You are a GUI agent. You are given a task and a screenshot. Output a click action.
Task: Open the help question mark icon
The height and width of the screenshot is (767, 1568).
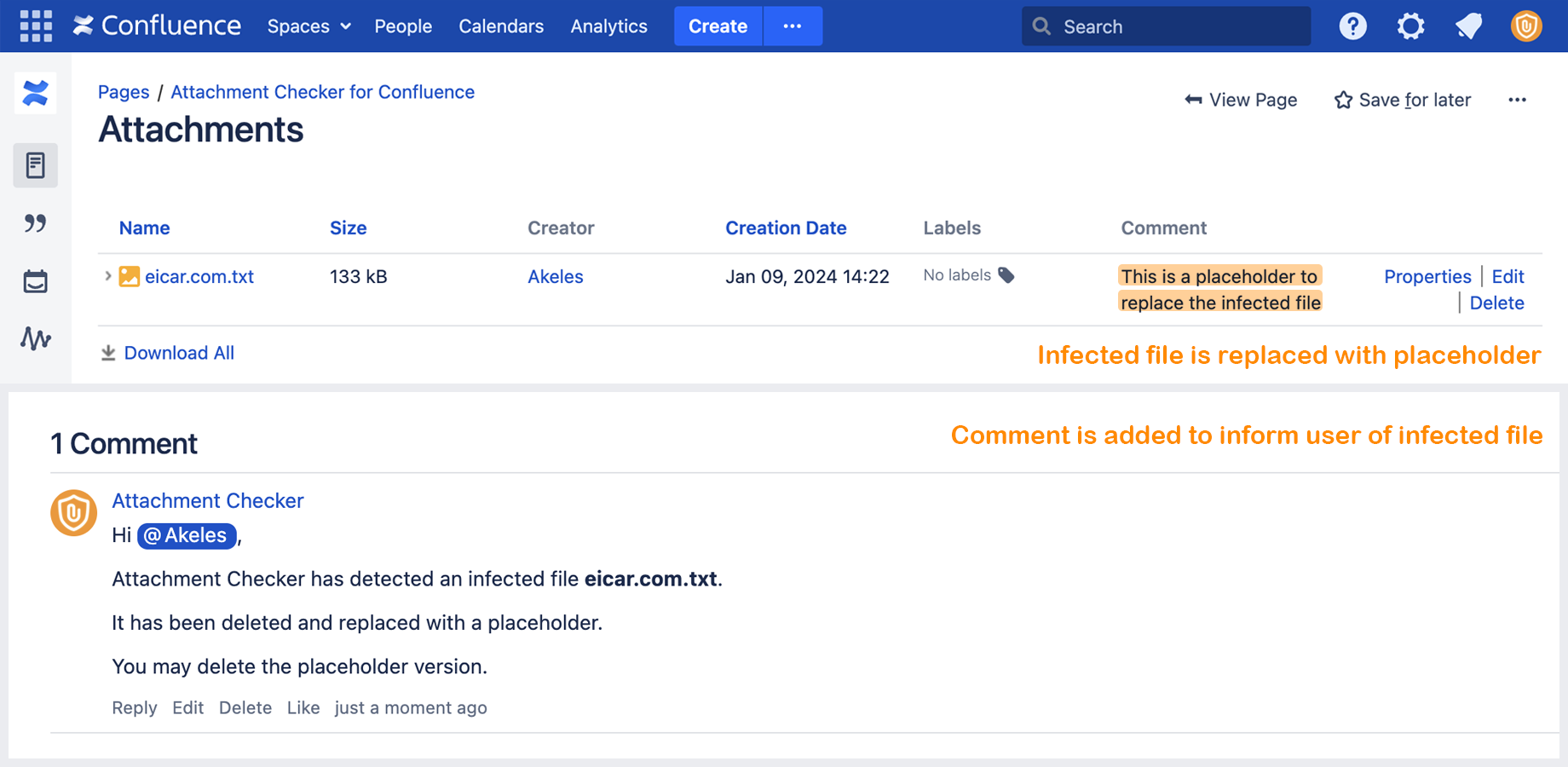(1352, 26)
